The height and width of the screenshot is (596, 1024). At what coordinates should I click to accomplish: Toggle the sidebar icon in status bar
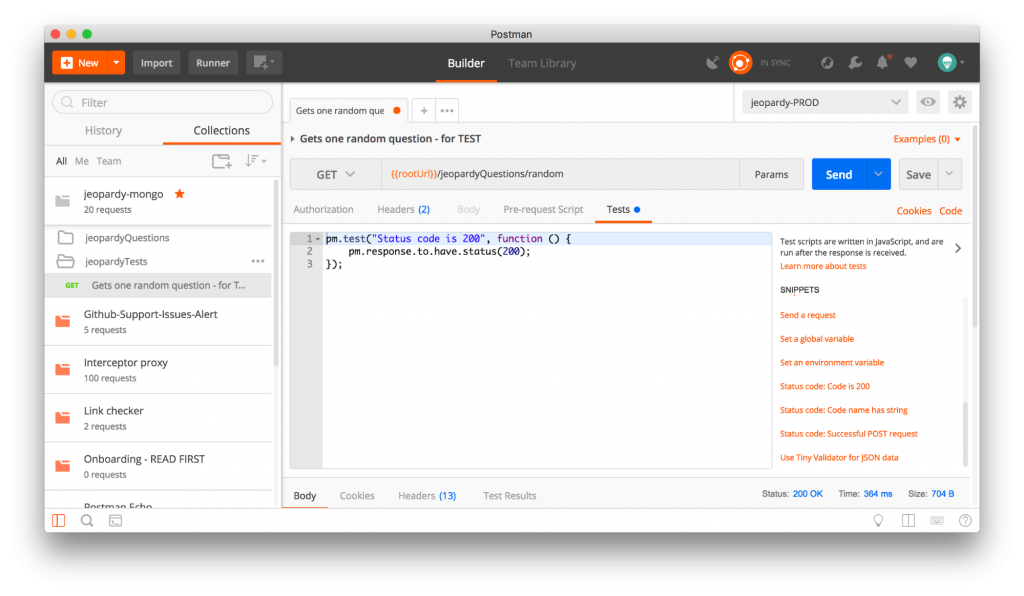pos(59,520)
